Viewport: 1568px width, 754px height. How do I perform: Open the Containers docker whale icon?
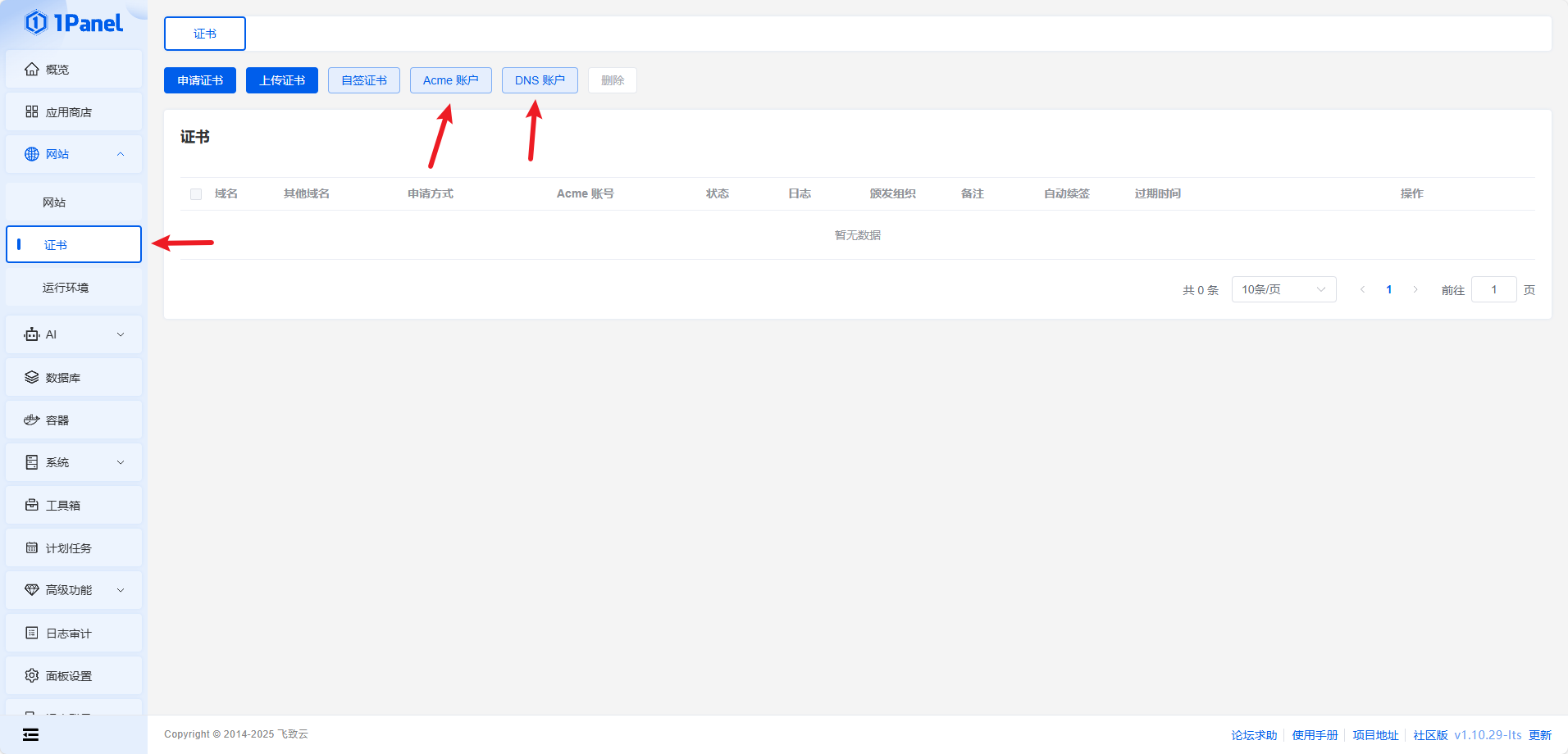pyautogui.click(x=31, y=420)
